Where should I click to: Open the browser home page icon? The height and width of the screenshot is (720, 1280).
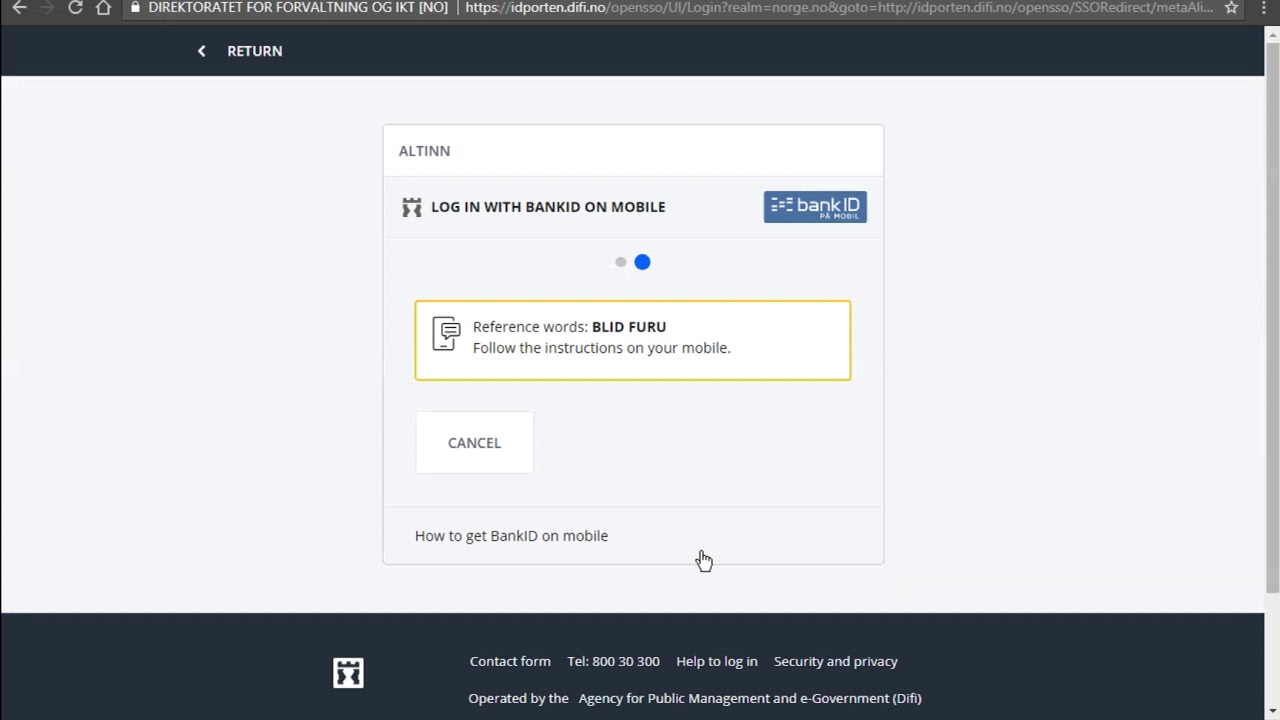pos(104,7)
